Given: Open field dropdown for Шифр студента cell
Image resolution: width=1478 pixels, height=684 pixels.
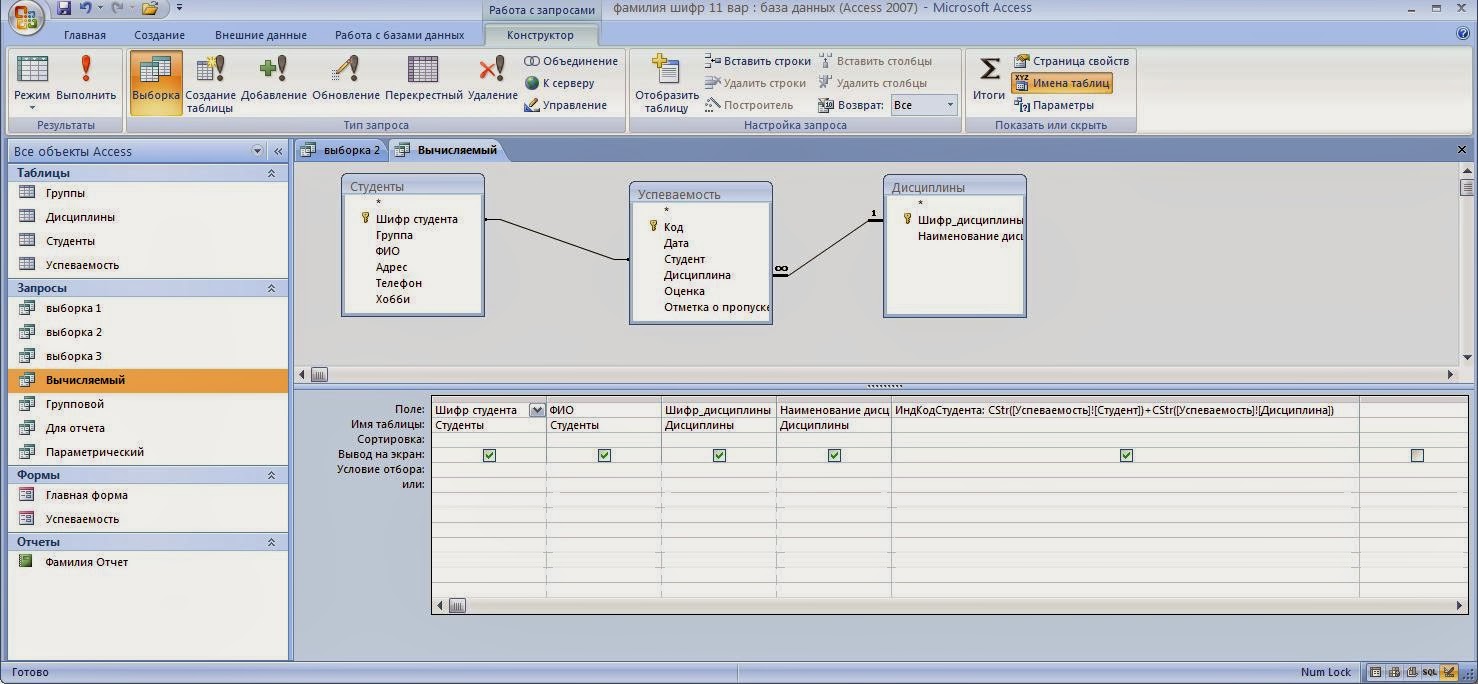Looking at the screenshot, I should pos(537,410).
